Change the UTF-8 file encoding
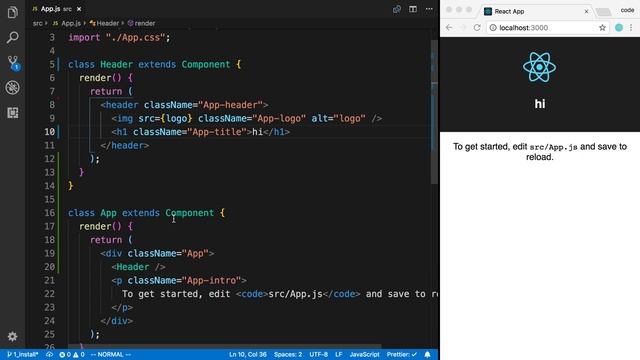640x360 pixels. point(319,354)
